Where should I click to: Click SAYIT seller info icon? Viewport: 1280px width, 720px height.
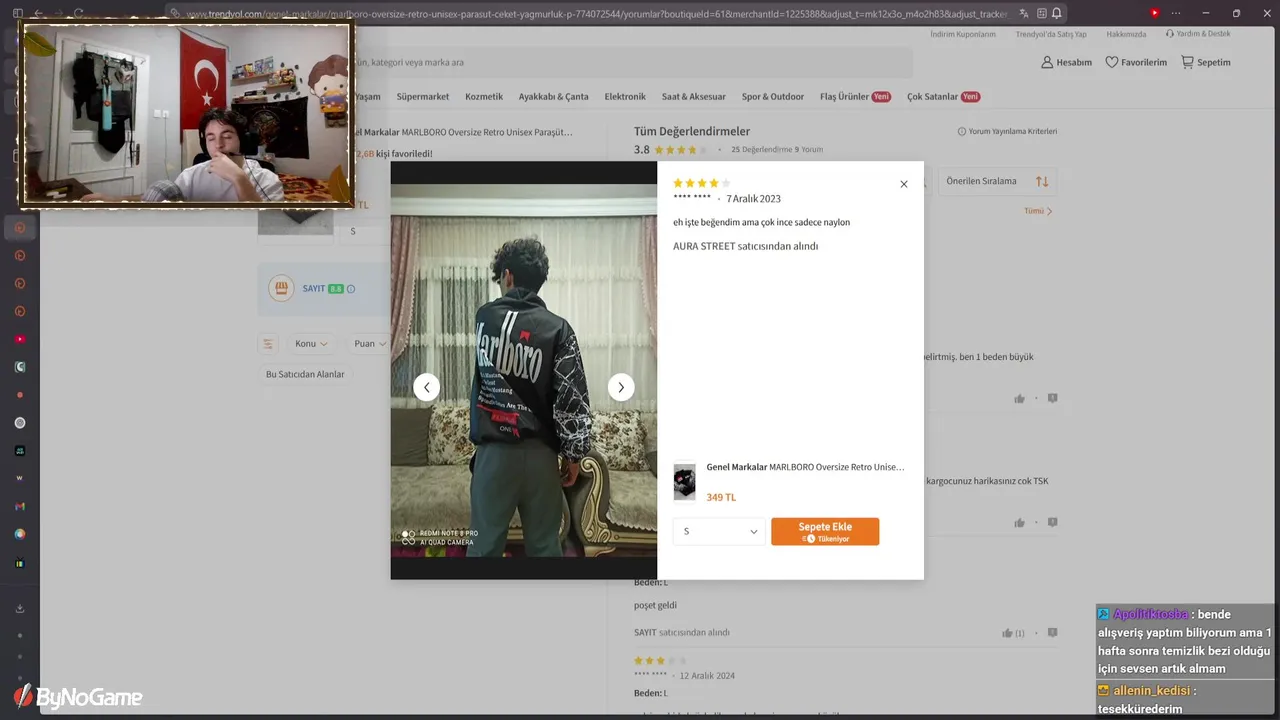point(351,289)
